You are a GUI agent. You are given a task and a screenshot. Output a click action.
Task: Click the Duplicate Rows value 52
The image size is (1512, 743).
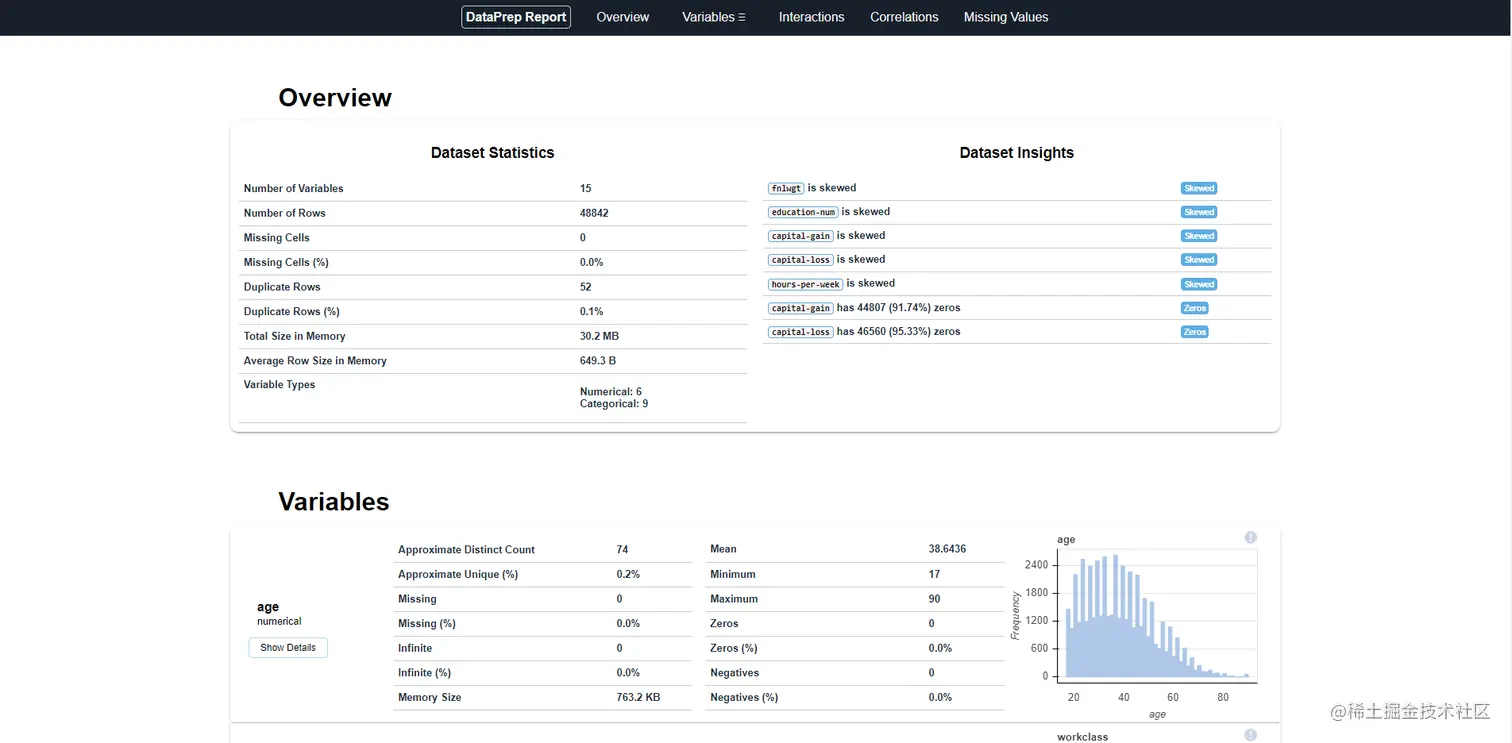(x=586, y=287)
